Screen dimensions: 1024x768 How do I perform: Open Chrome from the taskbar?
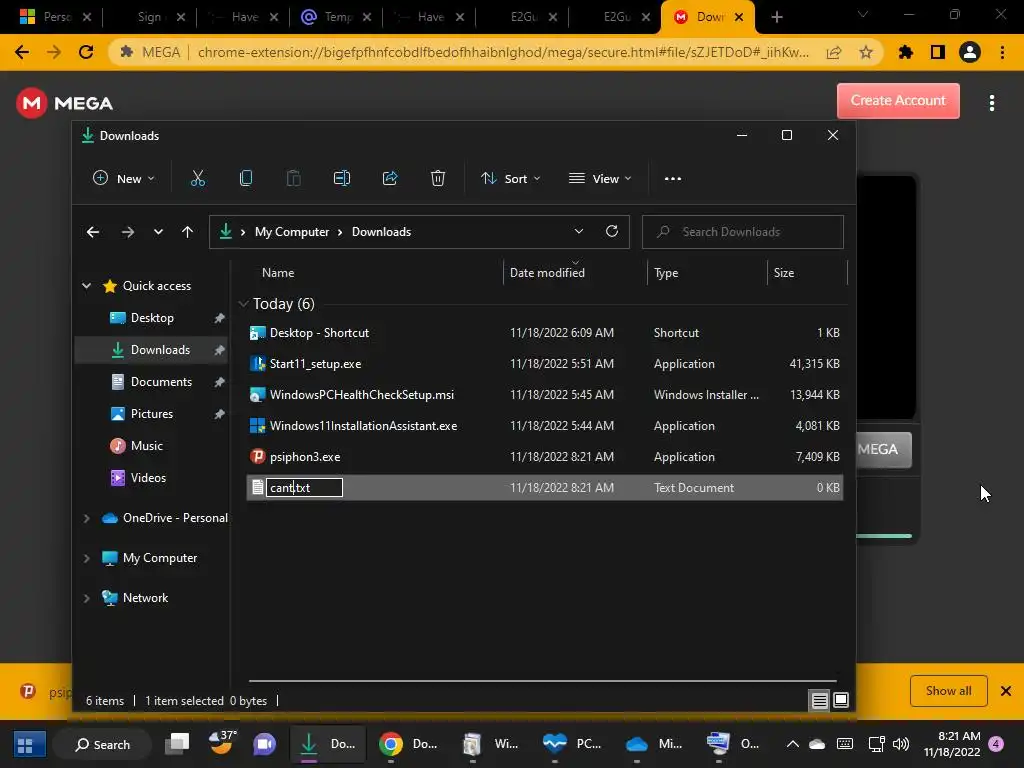(x=391, y=744)
